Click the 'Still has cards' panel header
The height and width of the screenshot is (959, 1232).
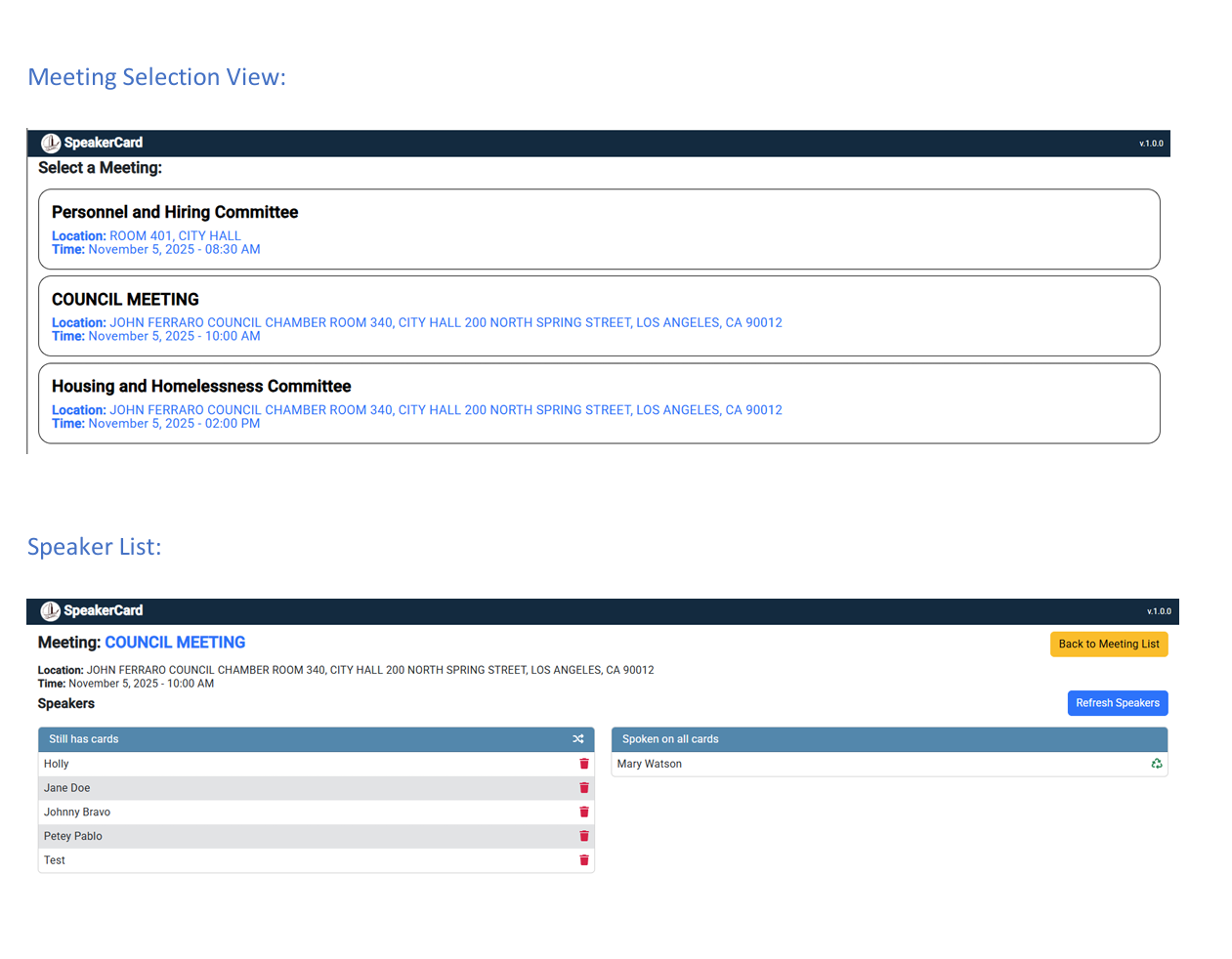(83, 739)
